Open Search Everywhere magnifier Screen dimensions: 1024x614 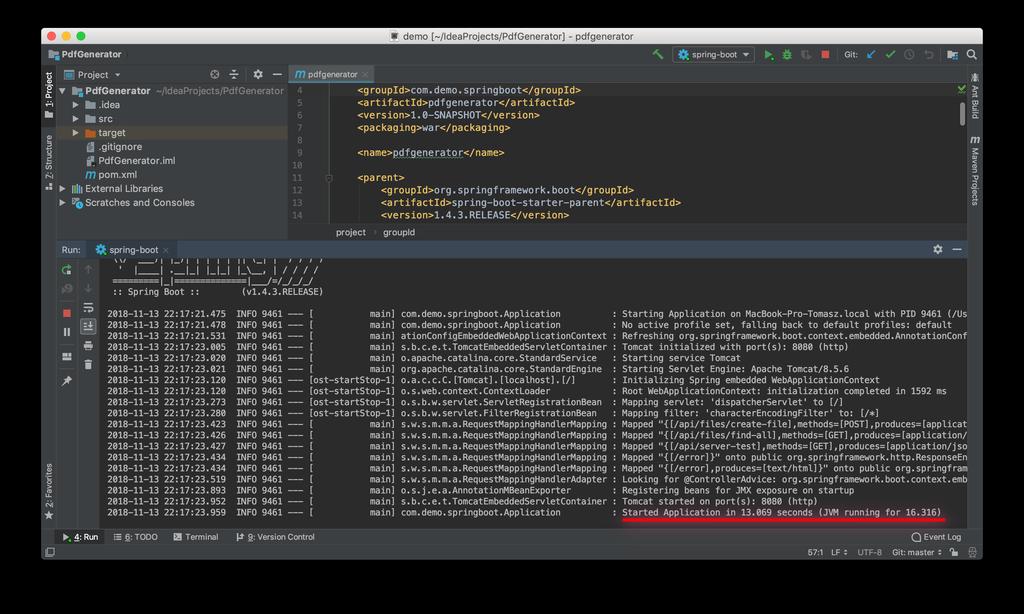972,55
